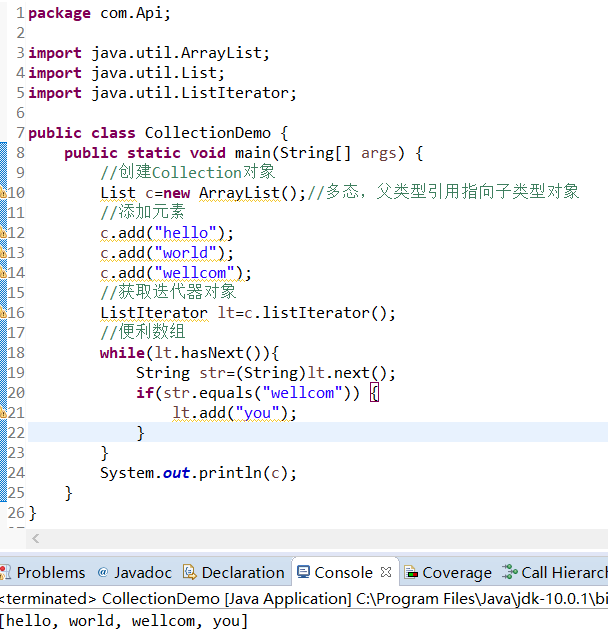Click 'ArrayList()' on line 10
The image size is (608, 635).
click(x=248, y=193)
